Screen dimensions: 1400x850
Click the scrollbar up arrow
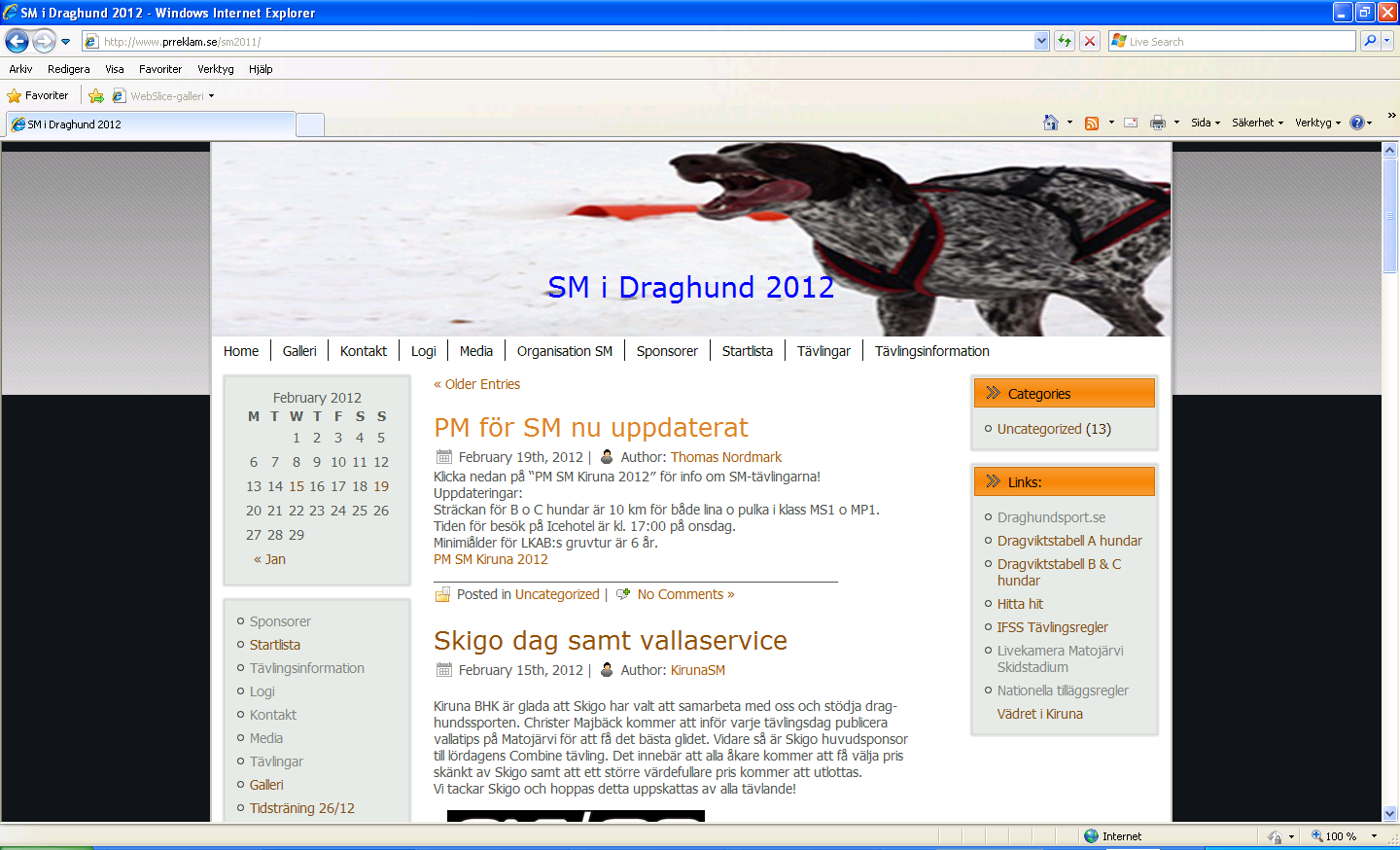point(1390,151)
